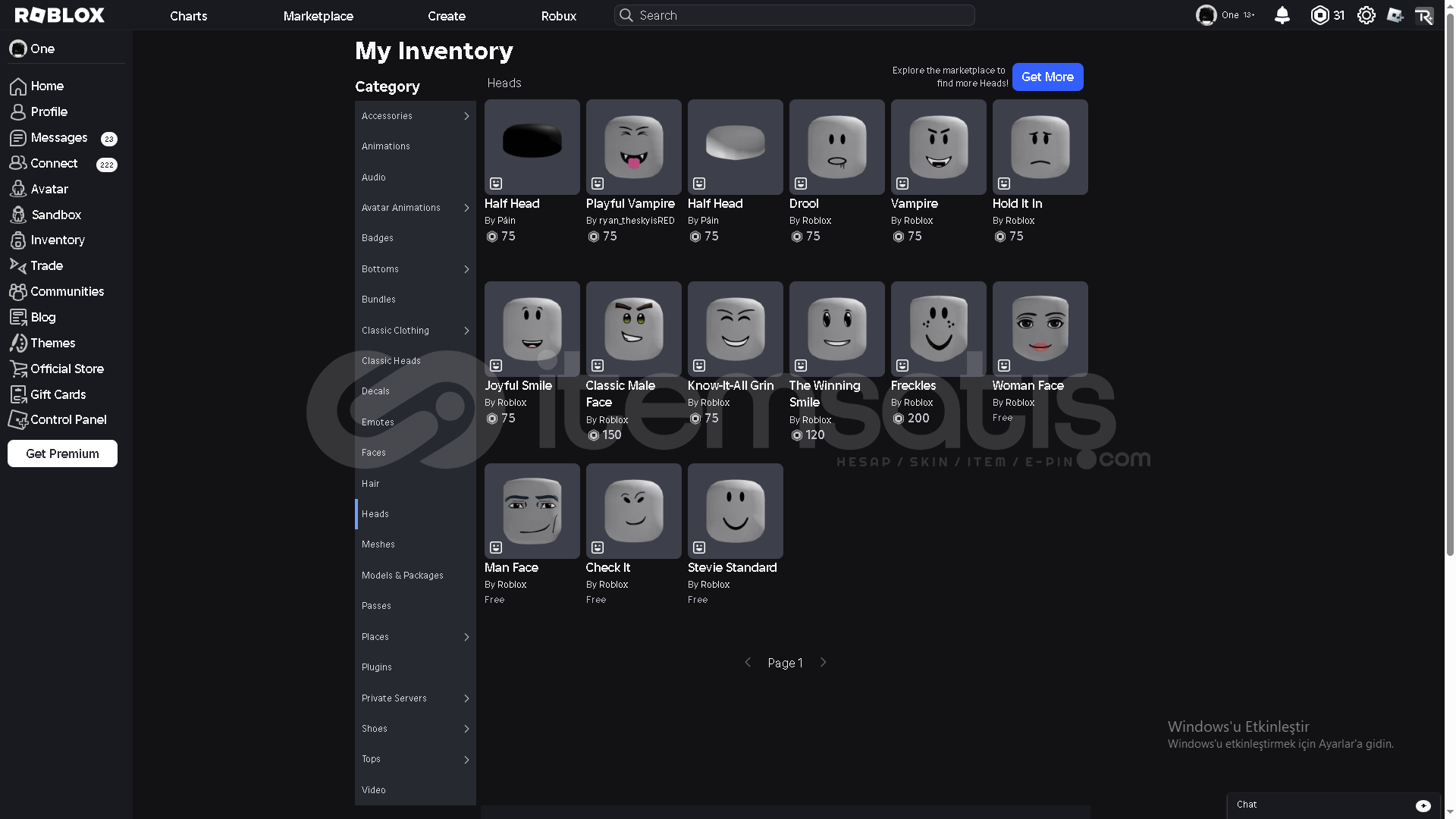Screen dimensions: 1456x819
Task: Select the Faces category
Action: [x=416, y=453]
